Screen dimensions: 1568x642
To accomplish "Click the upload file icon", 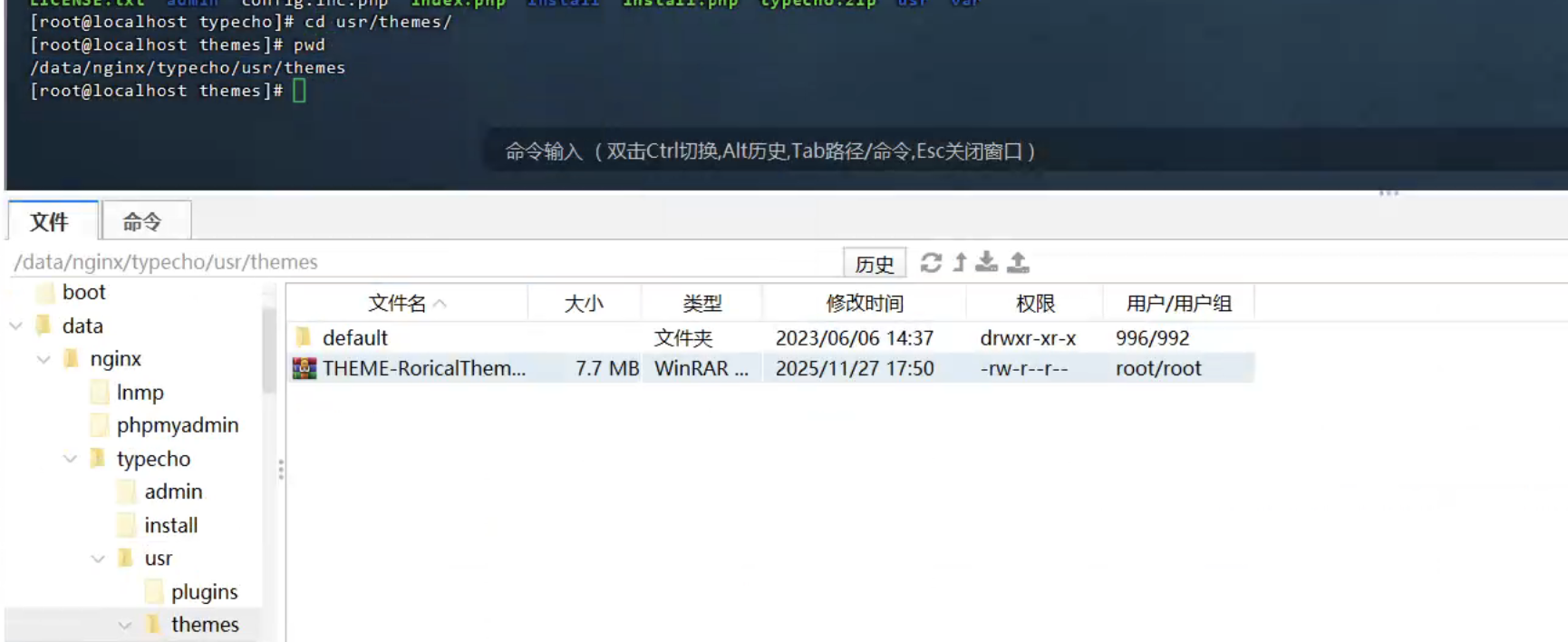I will (1019, 262).
